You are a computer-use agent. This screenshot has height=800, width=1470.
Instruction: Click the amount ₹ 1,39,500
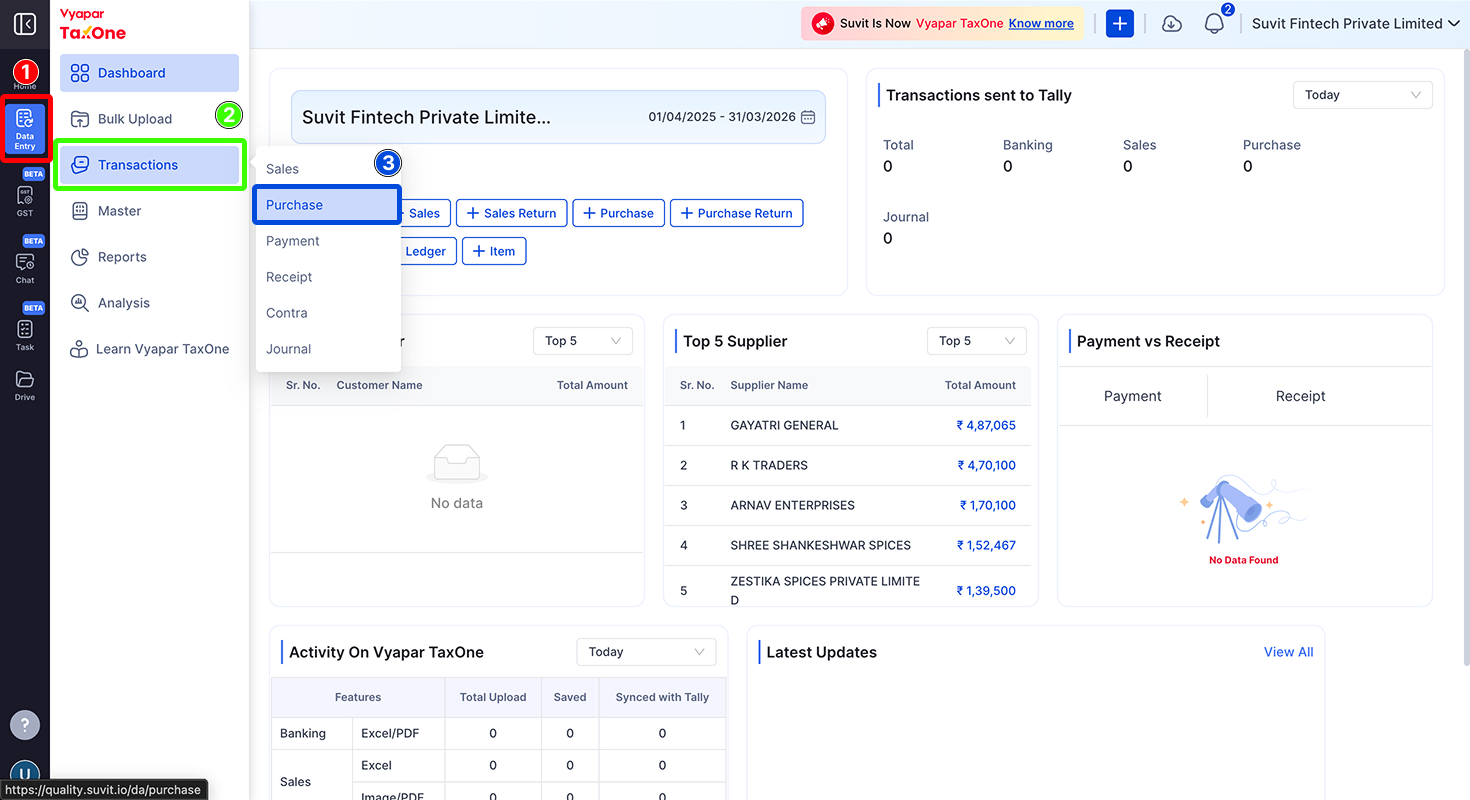click(986, 590)
